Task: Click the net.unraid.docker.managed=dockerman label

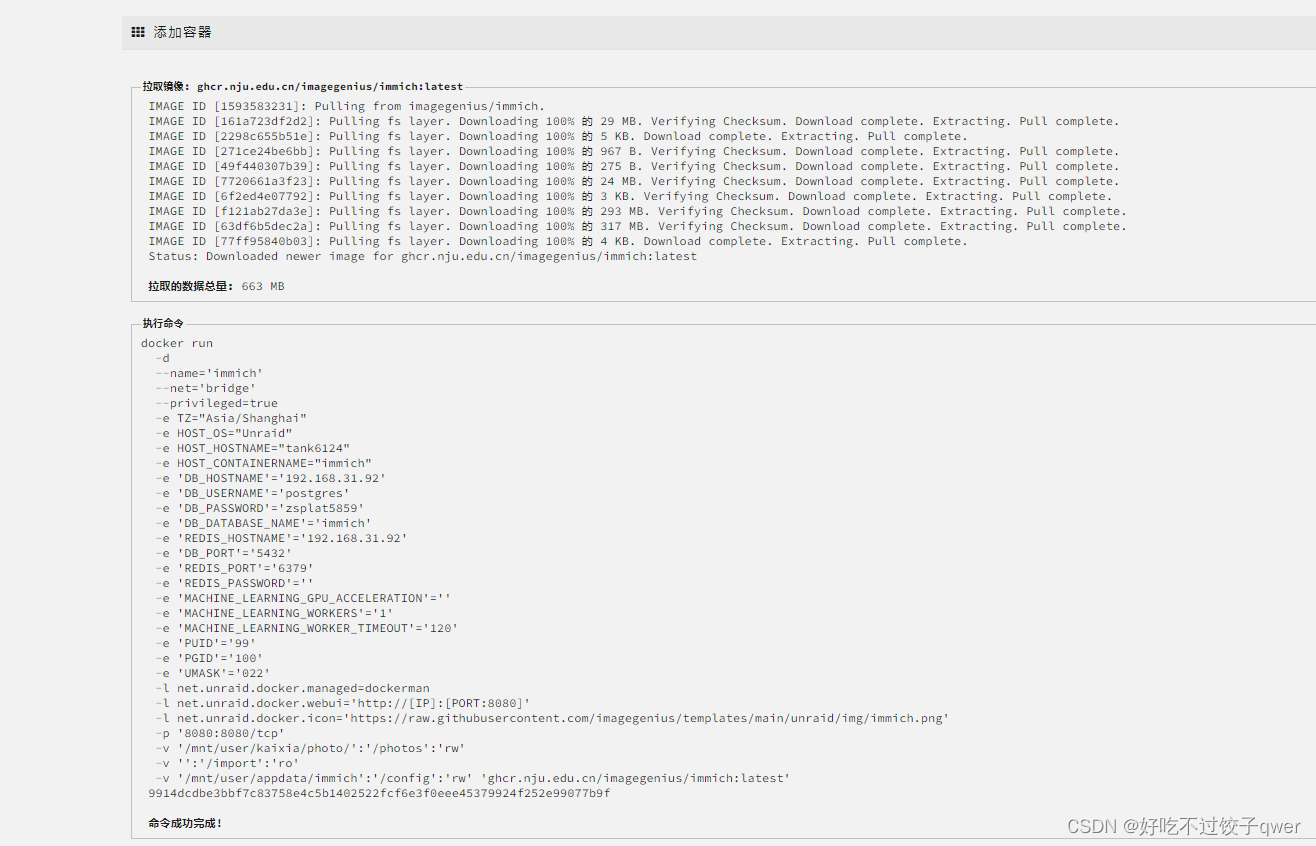Action: click(293, 688)
